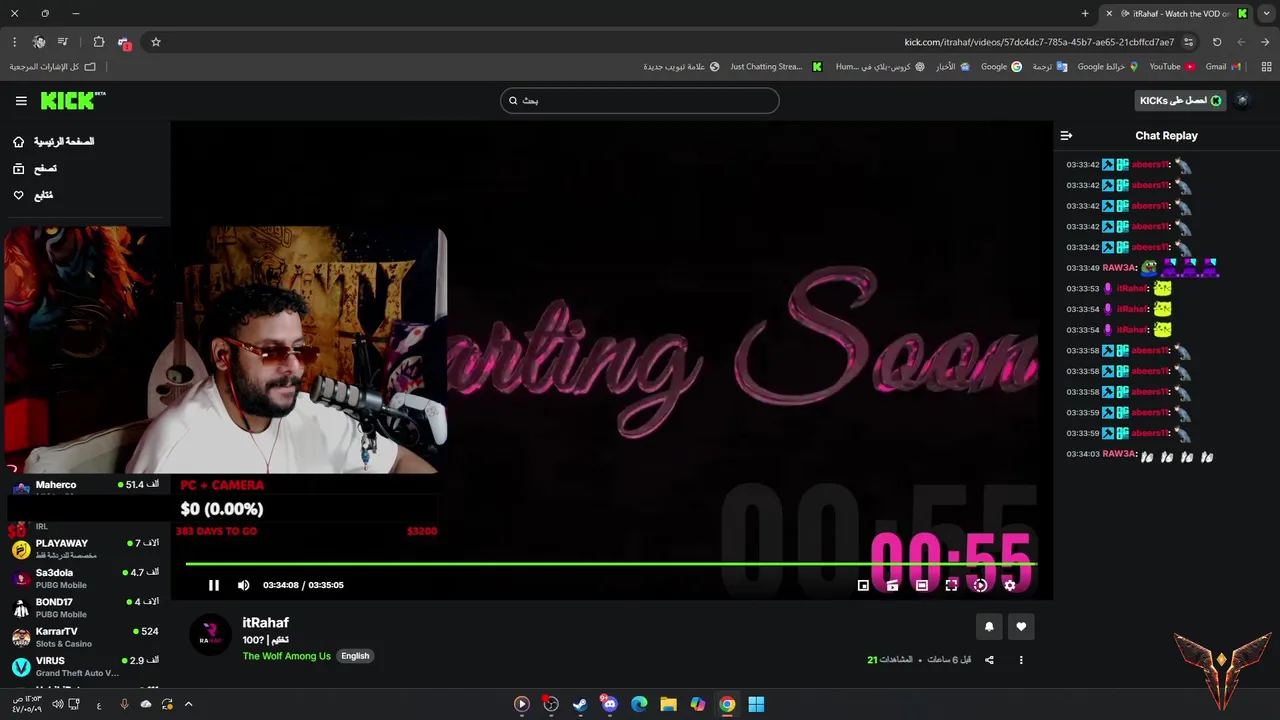The height and width of the screenshot is (720, 1280).
Task: Open the itRahaf channel name link
Action: (x=265, y=622)
